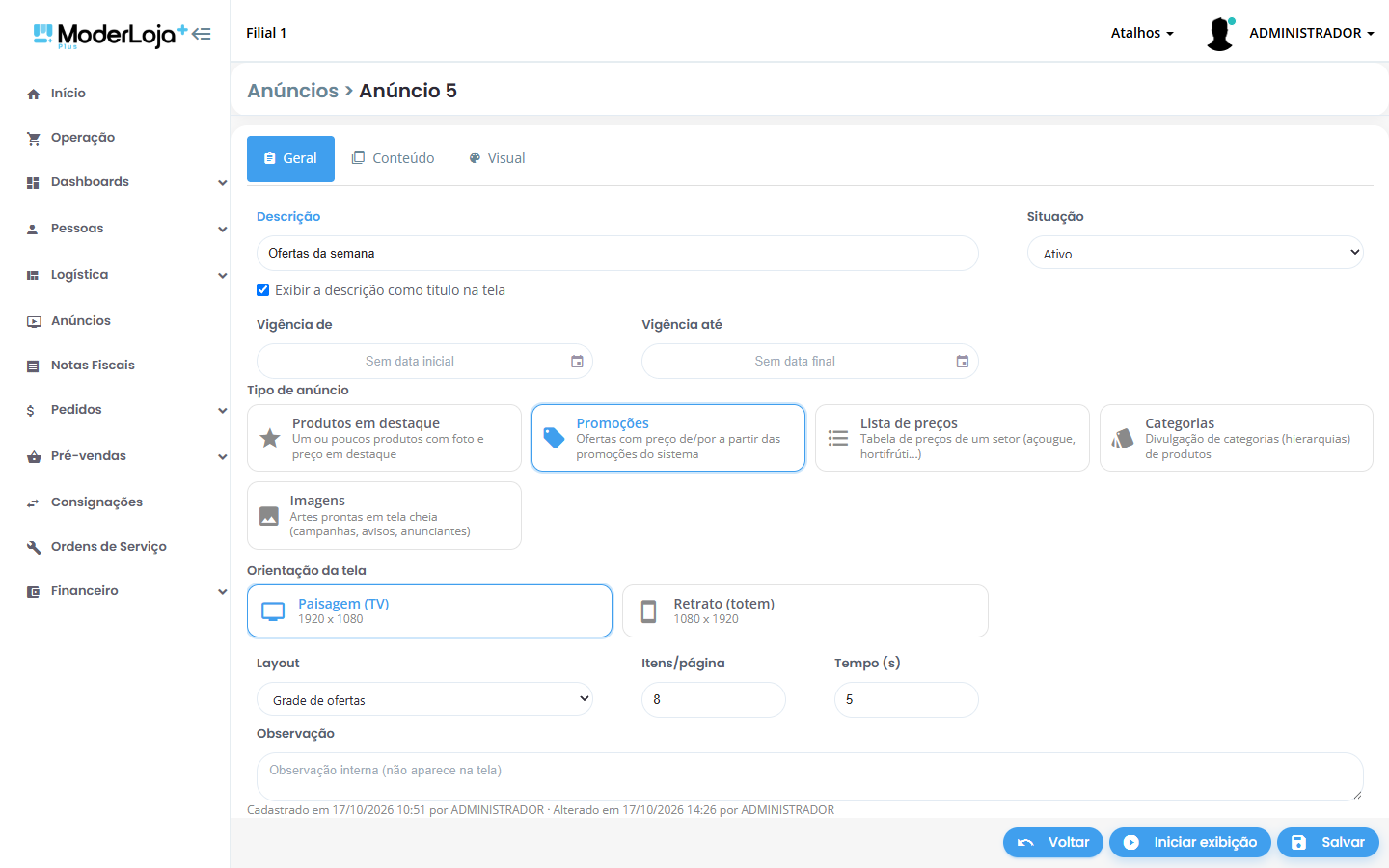
Task: Click the Observação text area
Action: (810, 776)
